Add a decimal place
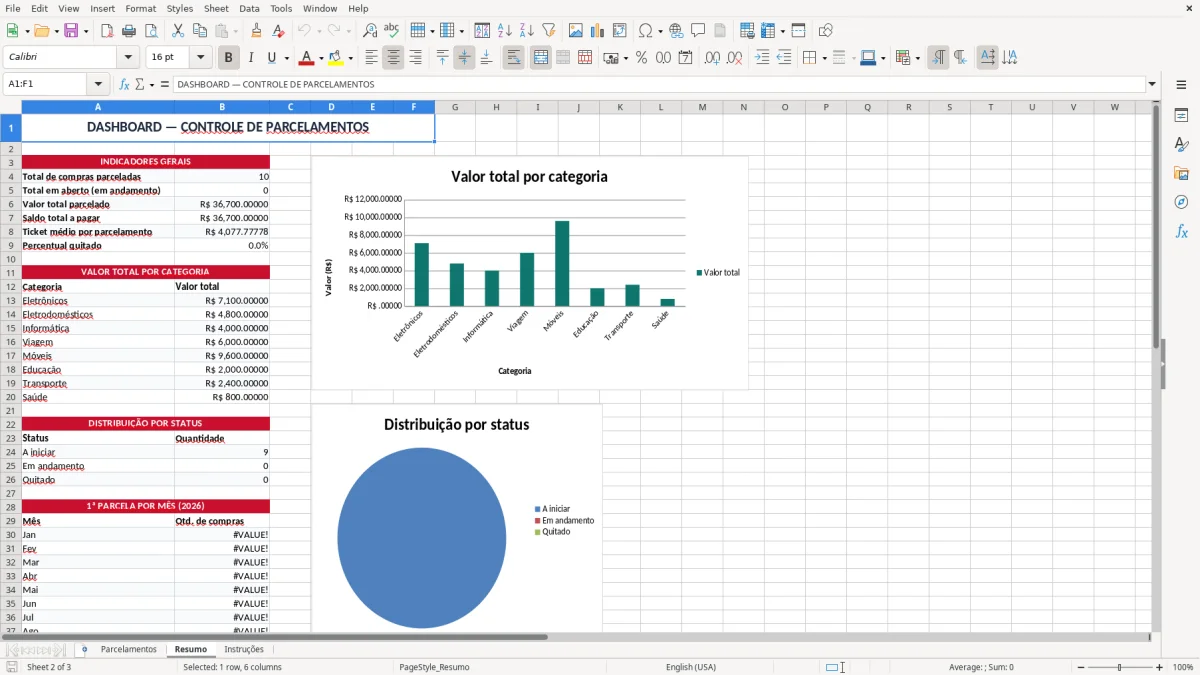The width and height of the screenshot is (1200, 675). click(712, 58)
